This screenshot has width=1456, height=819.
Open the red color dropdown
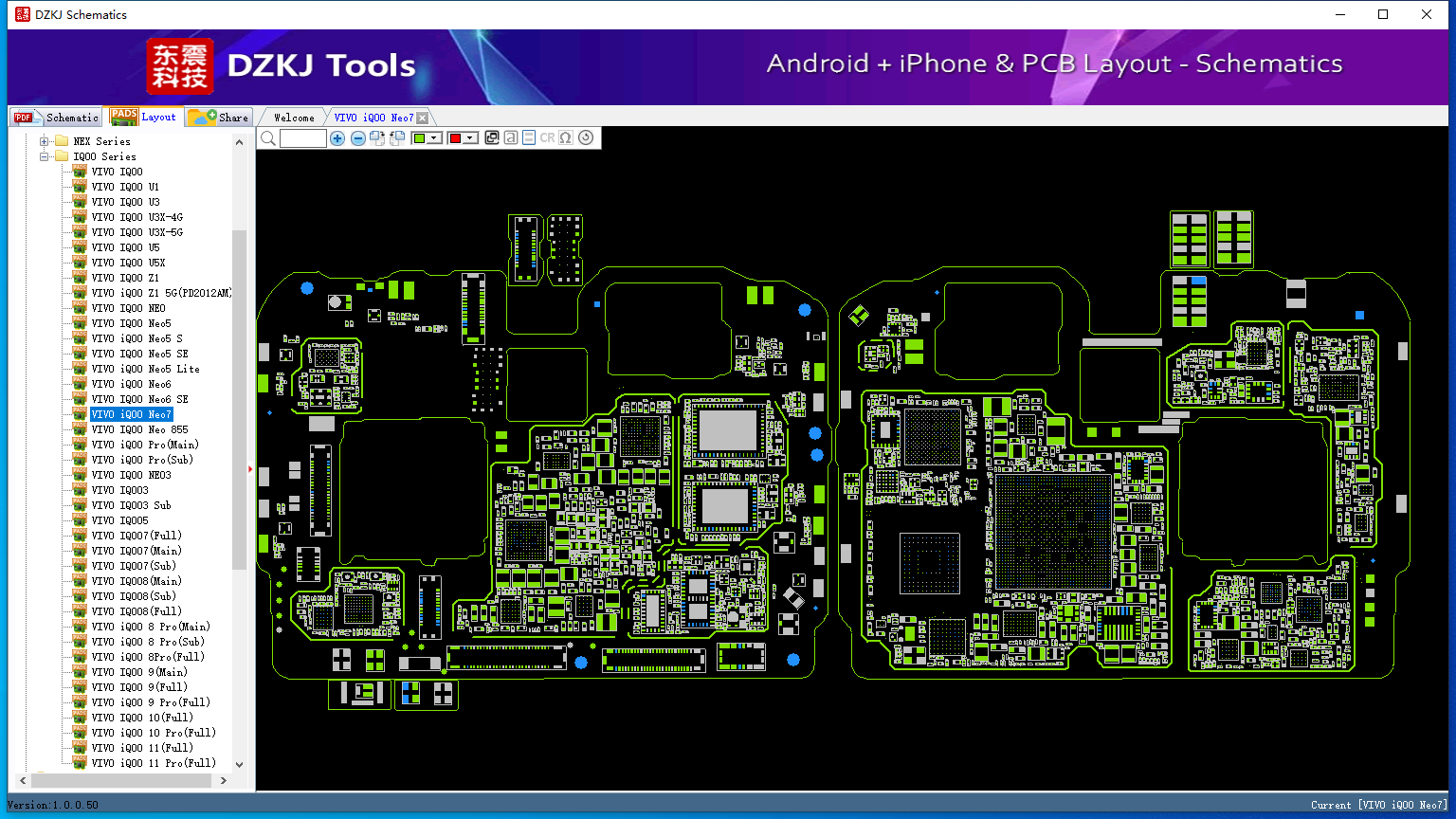coord(470,138)
